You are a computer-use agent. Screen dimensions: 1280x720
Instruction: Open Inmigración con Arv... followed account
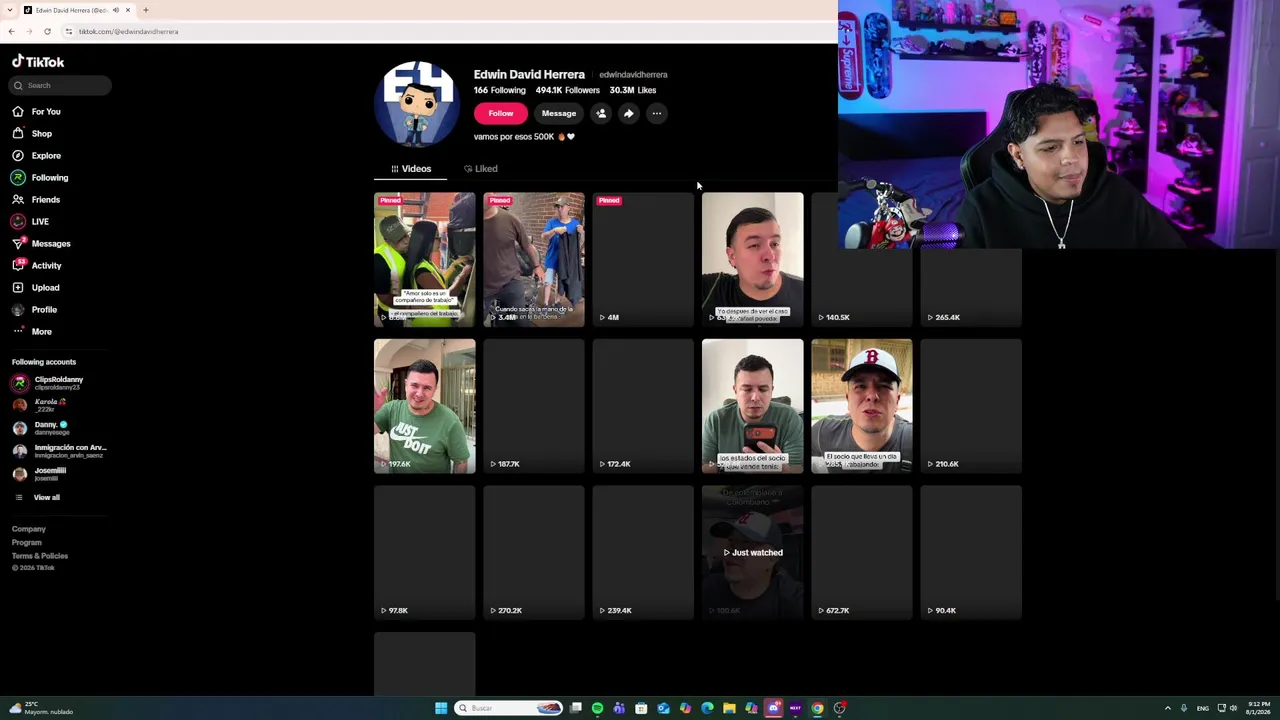(59, 451)
